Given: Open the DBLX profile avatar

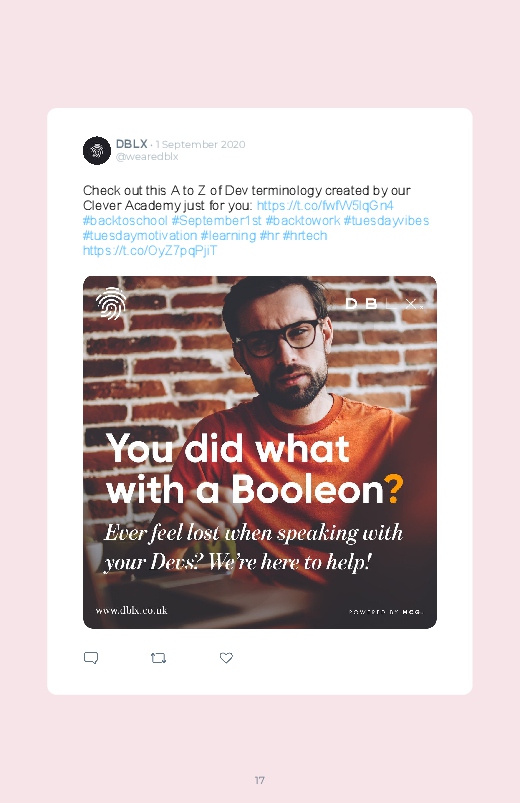Looking at the screenshot, I should tap(97, 151).
